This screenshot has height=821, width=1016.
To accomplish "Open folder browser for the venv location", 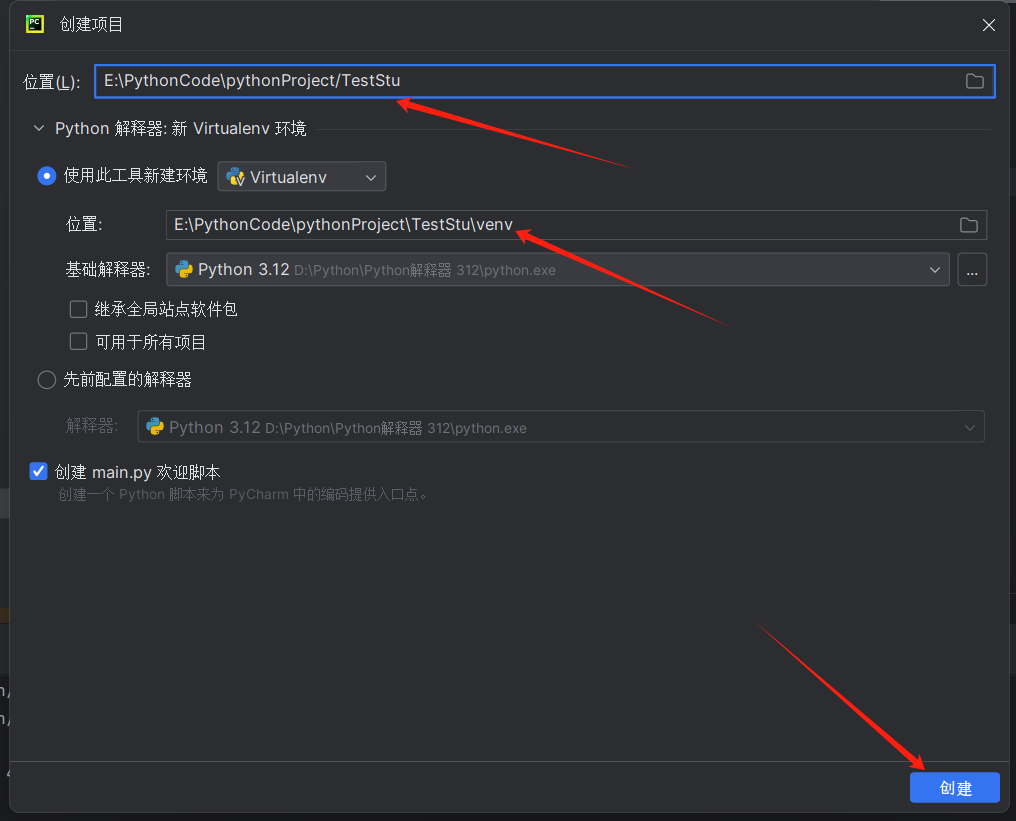I will pos(968,225).
